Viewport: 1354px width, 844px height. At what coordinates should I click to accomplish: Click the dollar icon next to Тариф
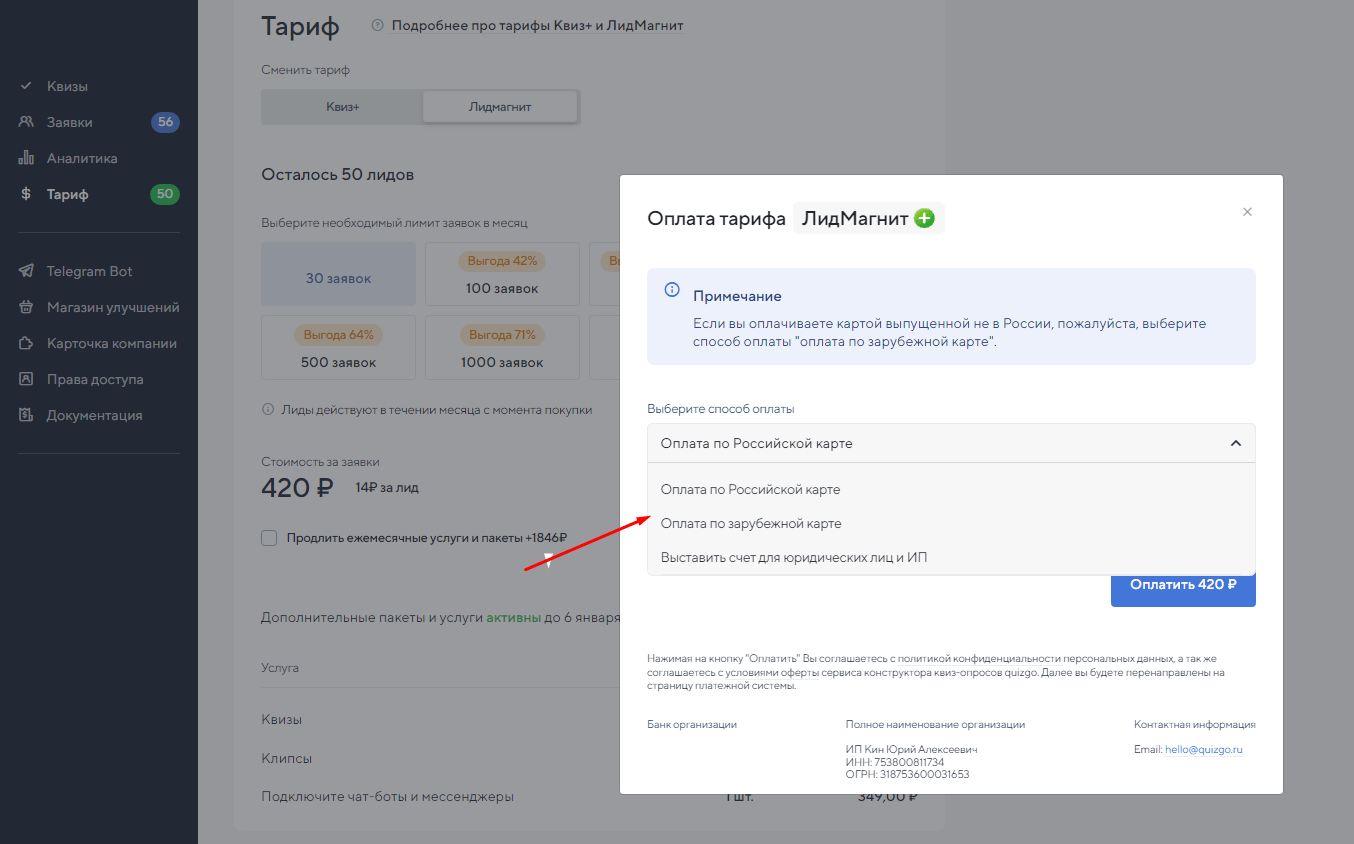click(26, 194)
